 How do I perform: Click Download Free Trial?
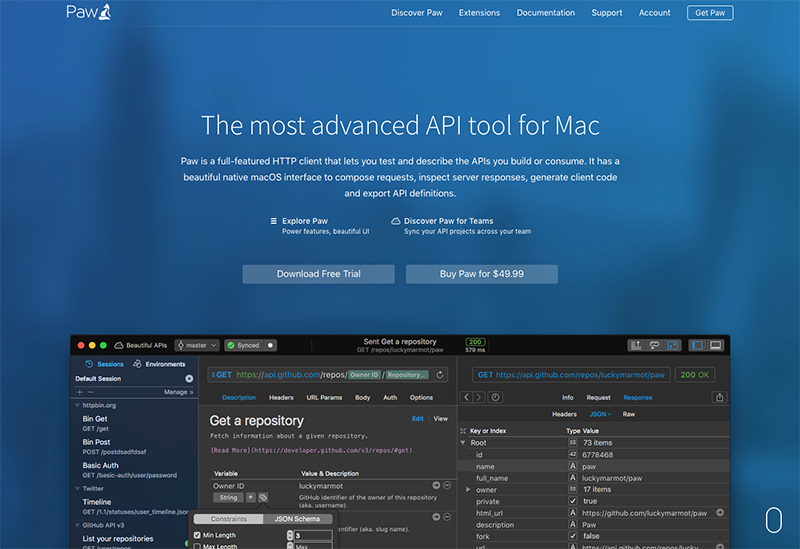click(318, 274)
